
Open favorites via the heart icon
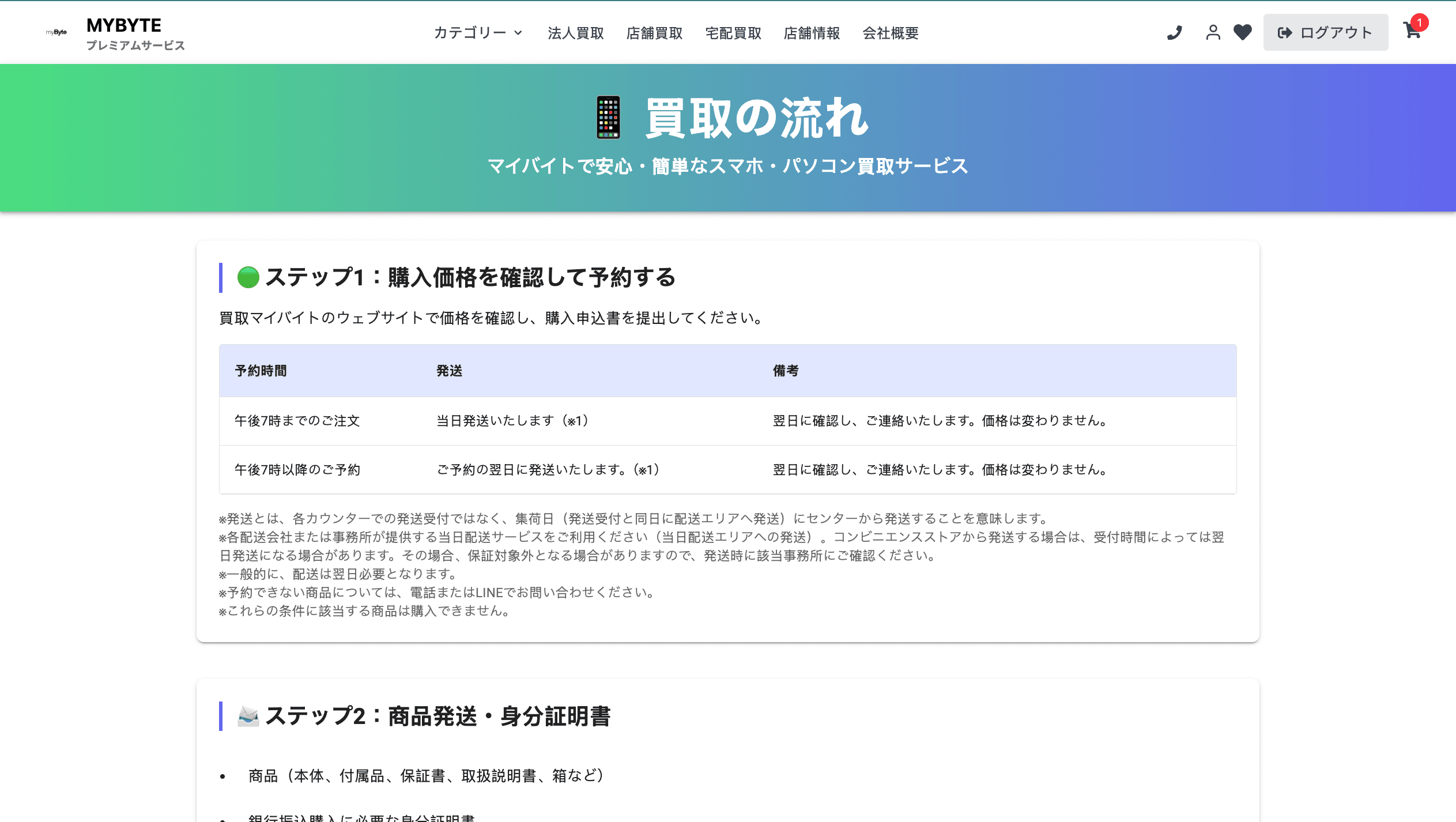point(1242,33)
